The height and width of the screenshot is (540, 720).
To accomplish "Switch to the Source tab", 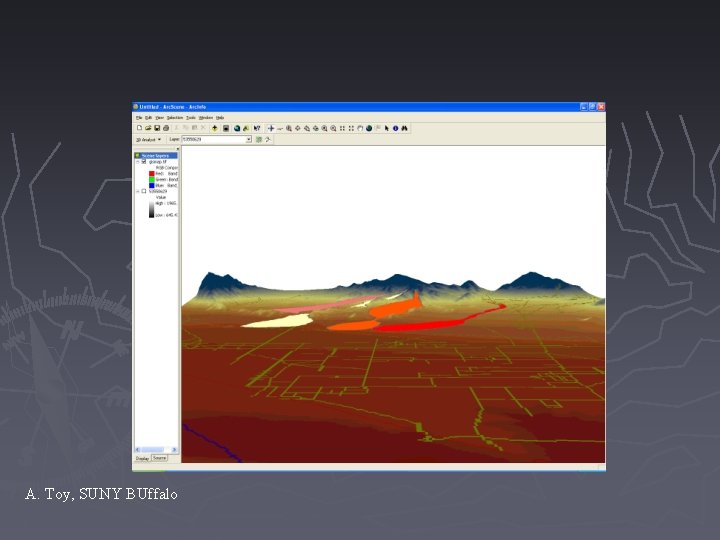I will click(159, 458).
